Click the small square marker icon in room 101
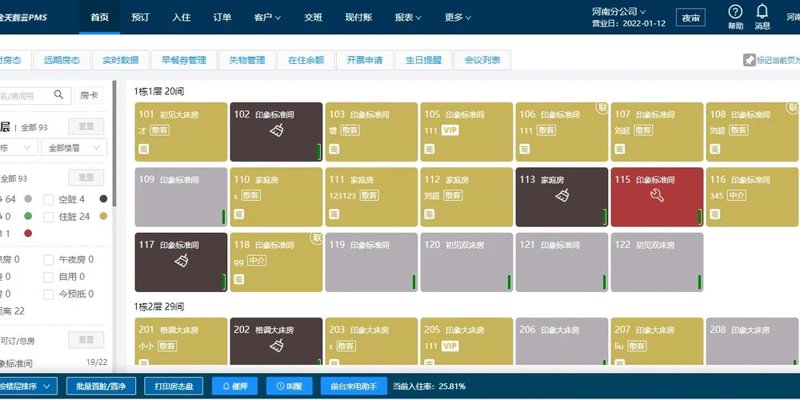Screen dimensions: 800x400 143,149
